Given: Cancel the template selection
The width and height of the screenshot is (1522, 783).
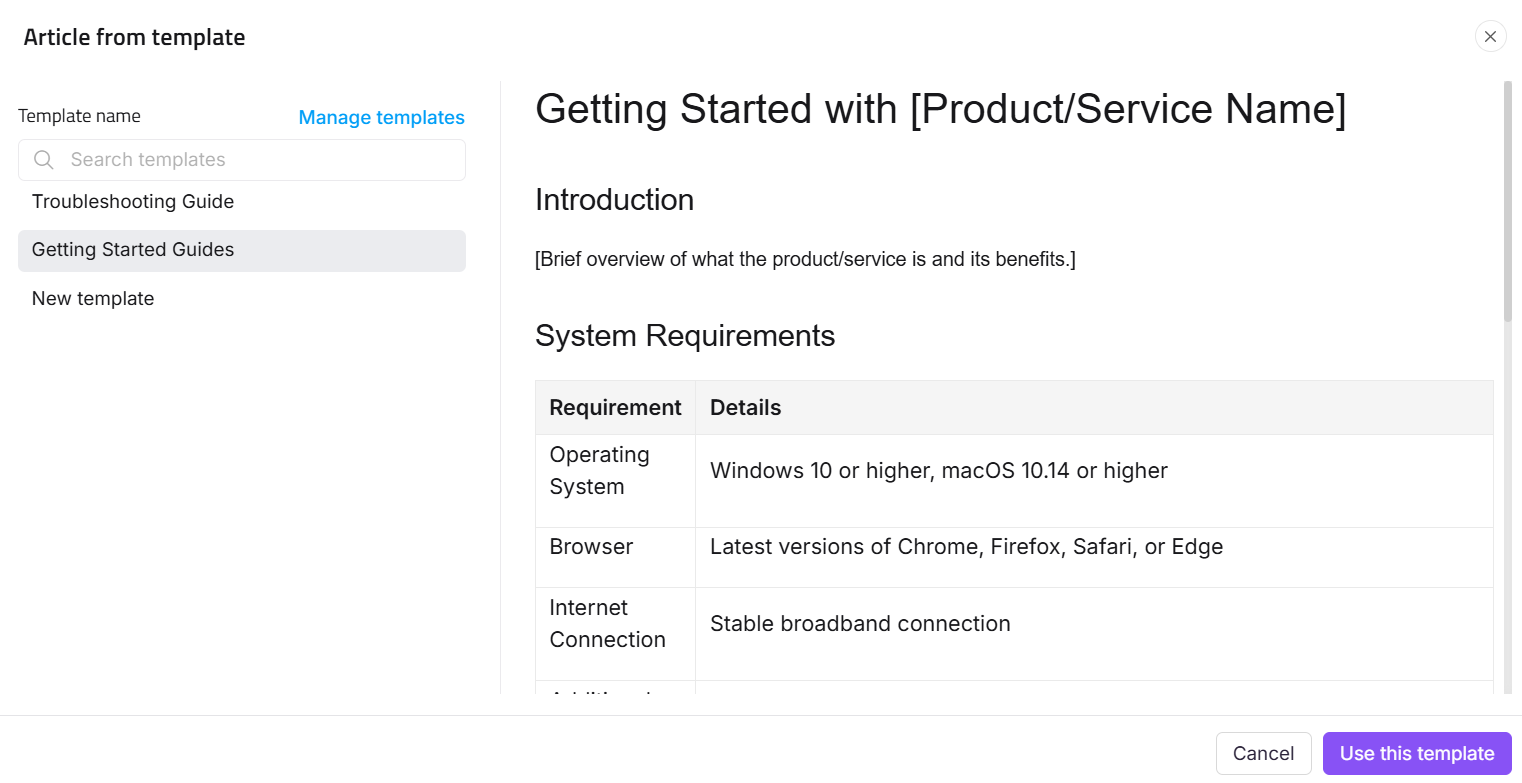Looking at the screenshot, I should click(1263, 753).
